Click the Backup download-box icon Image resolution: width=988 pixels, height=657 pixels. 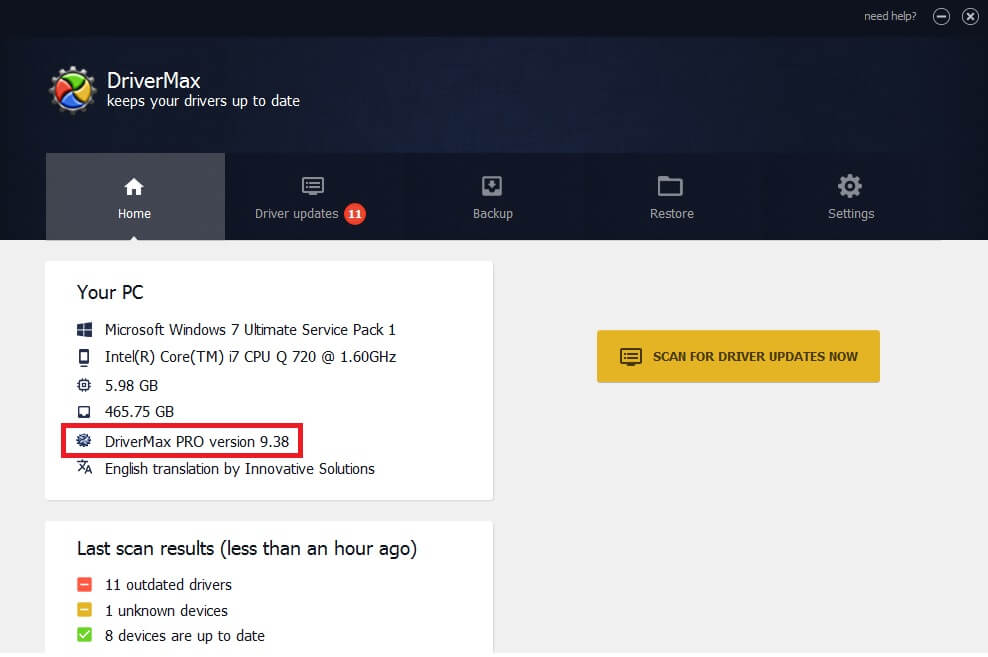pyautogui.click(x=491, y=186)
